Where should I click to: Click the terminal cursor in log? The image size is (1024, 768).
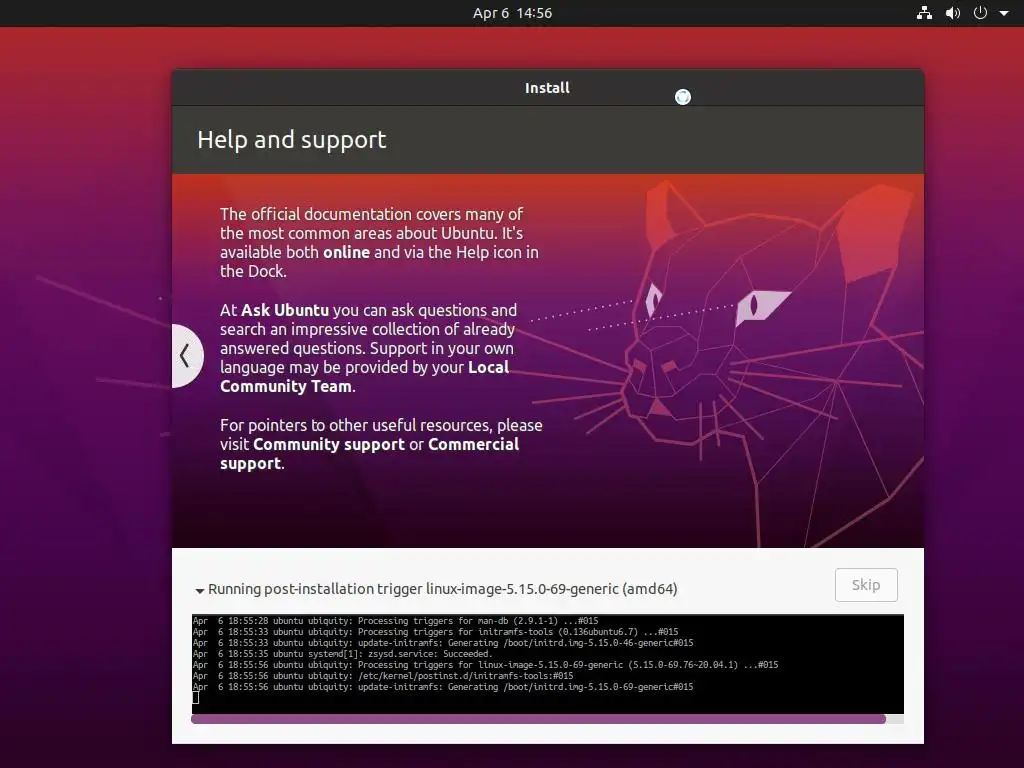click(x=195, y=697)
